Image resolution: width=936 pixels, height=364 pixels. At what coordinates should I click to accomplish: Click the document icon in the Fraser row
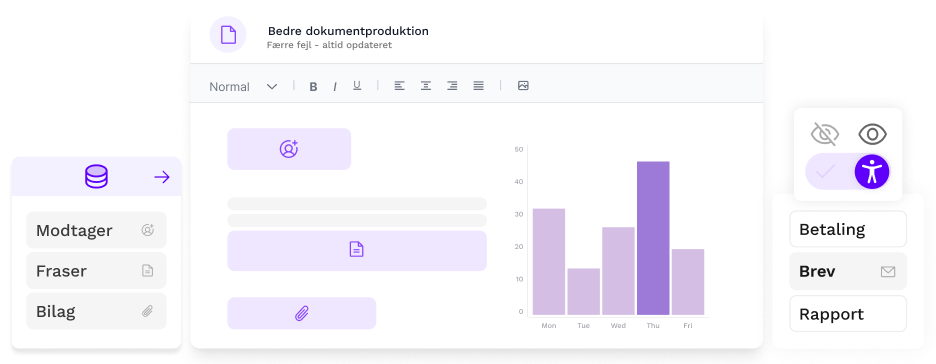point(147,271)
